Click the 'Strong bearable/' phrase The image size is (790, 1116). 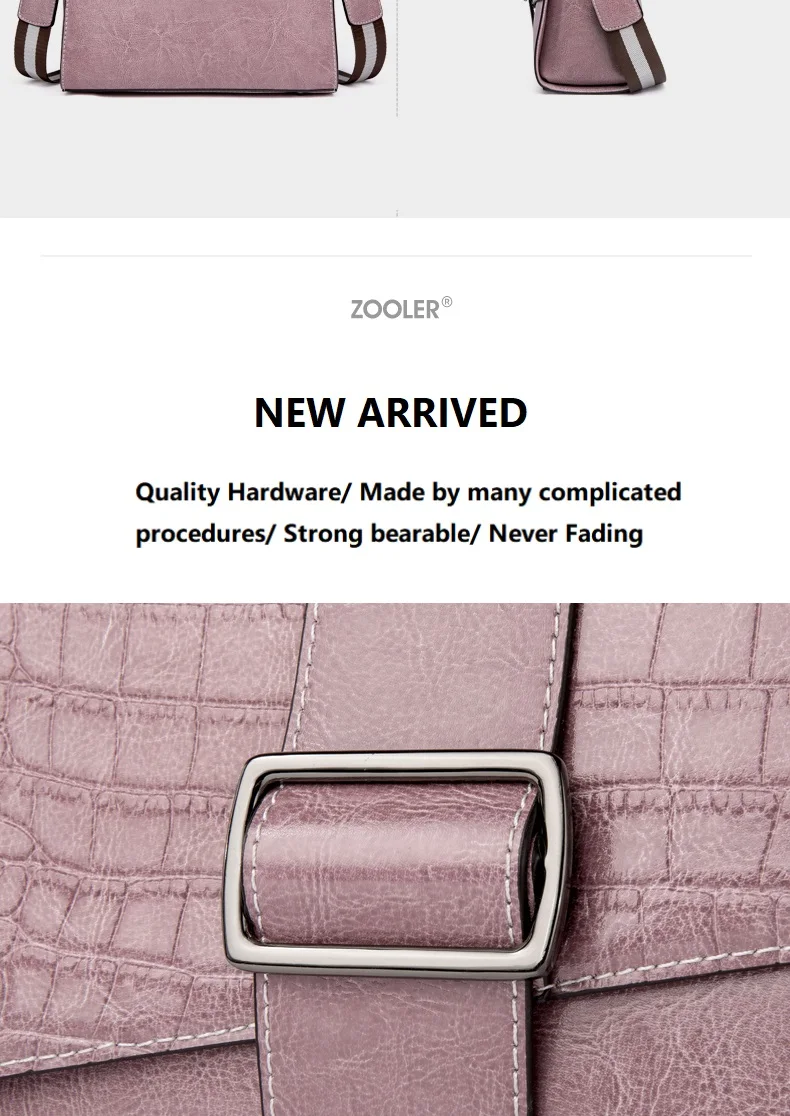pos(382,534)
